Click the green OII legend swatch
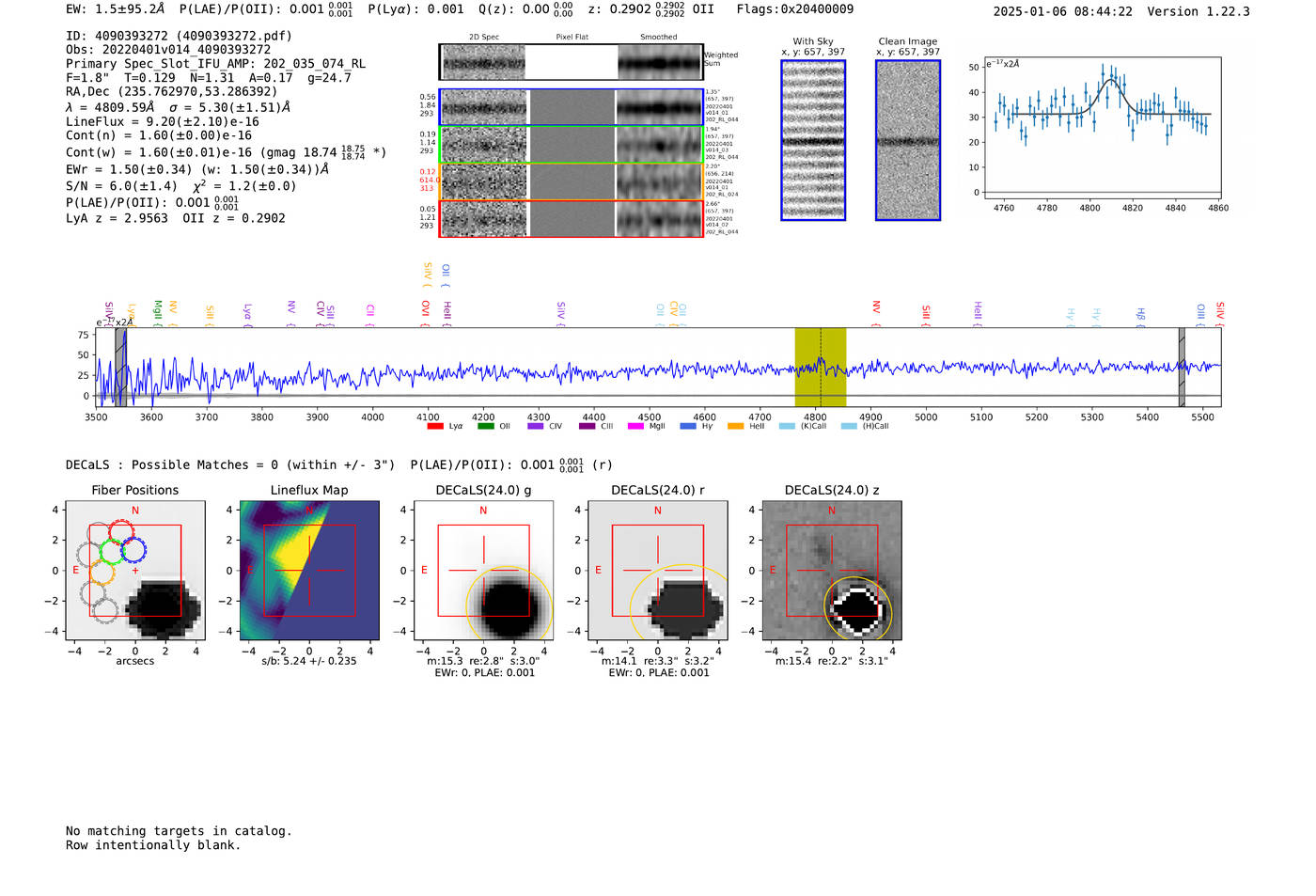This screenshot has width=1316, height=896. pyautogui.click(x=485, y=427)
